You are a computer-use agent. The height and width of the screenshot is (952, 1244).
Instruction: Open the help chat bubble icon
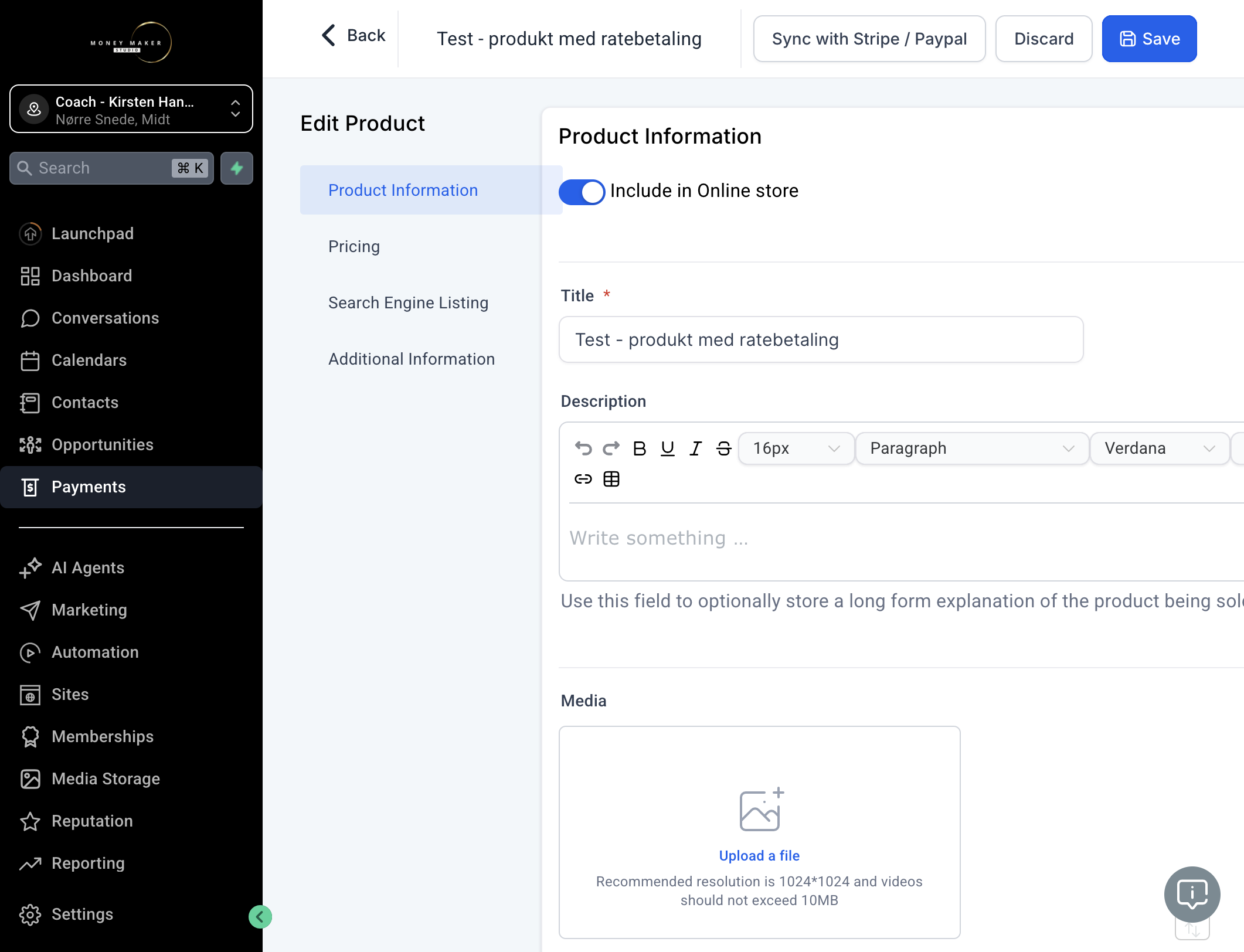pyautogui.click(x=1192, y=895)
